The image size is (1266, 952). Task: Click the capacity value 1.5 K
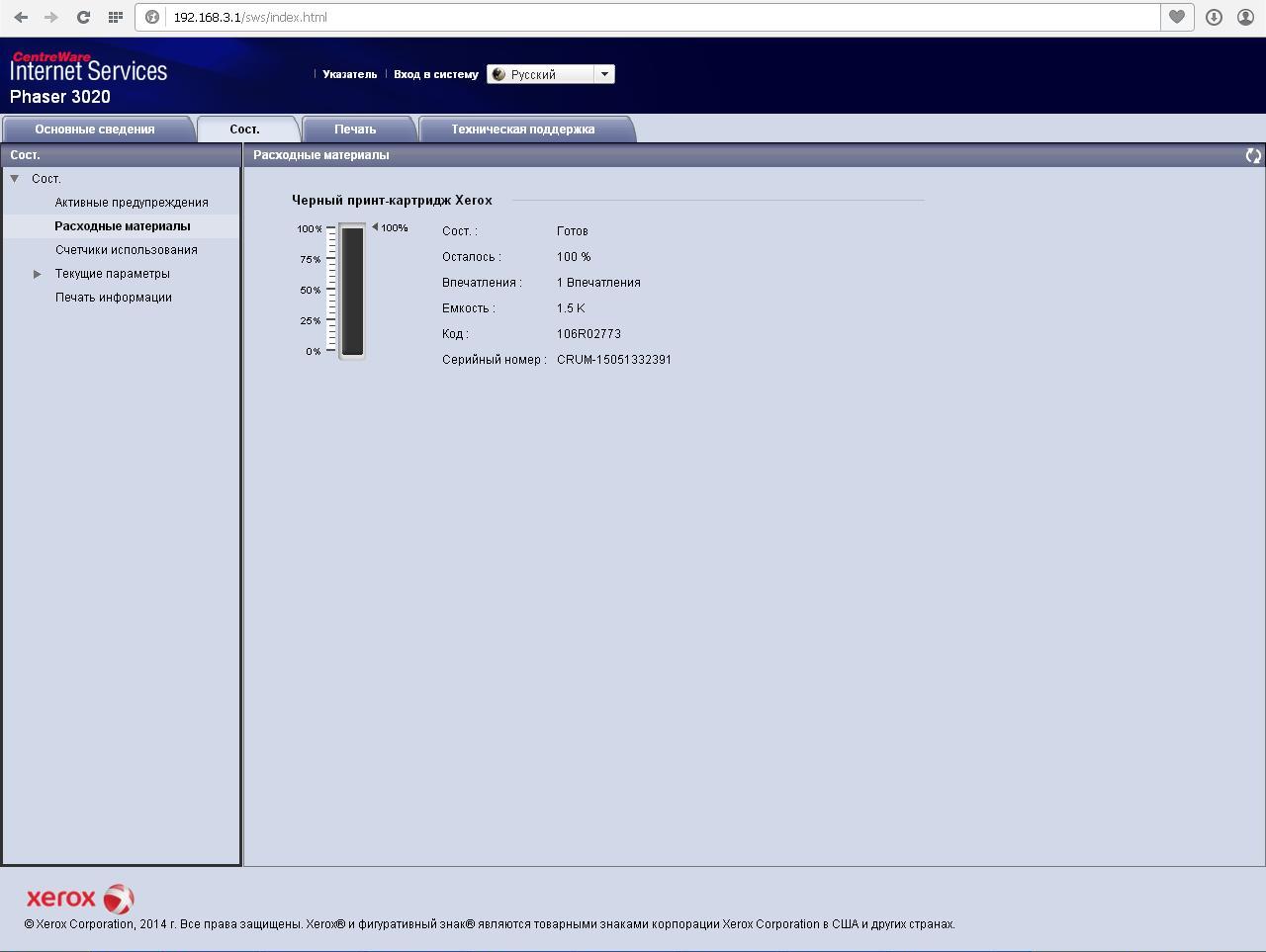pyautogui.click(x=571, y=308)
